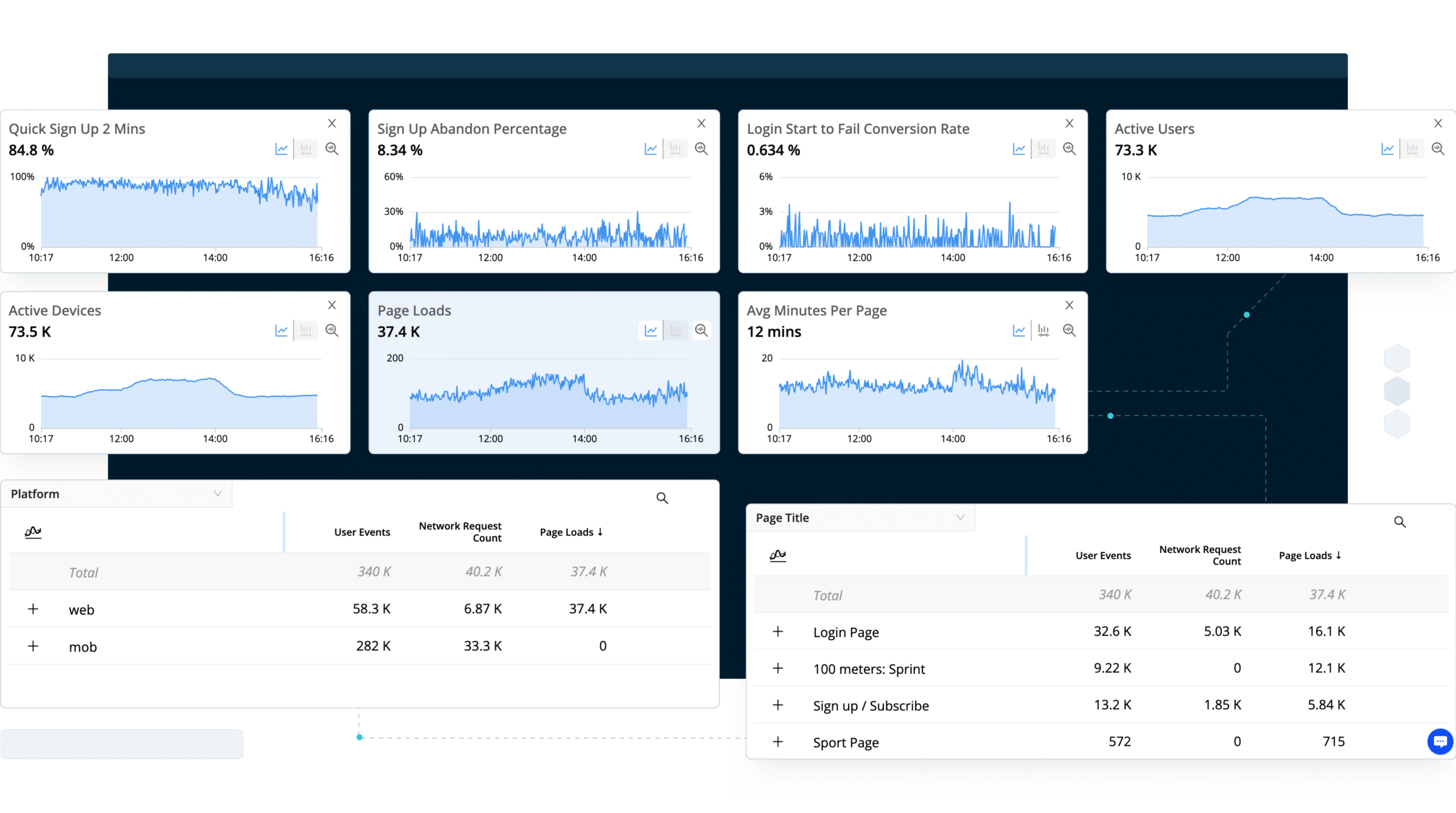Switch Avg Minutes Per Page to bar chart

[1043, 331]
